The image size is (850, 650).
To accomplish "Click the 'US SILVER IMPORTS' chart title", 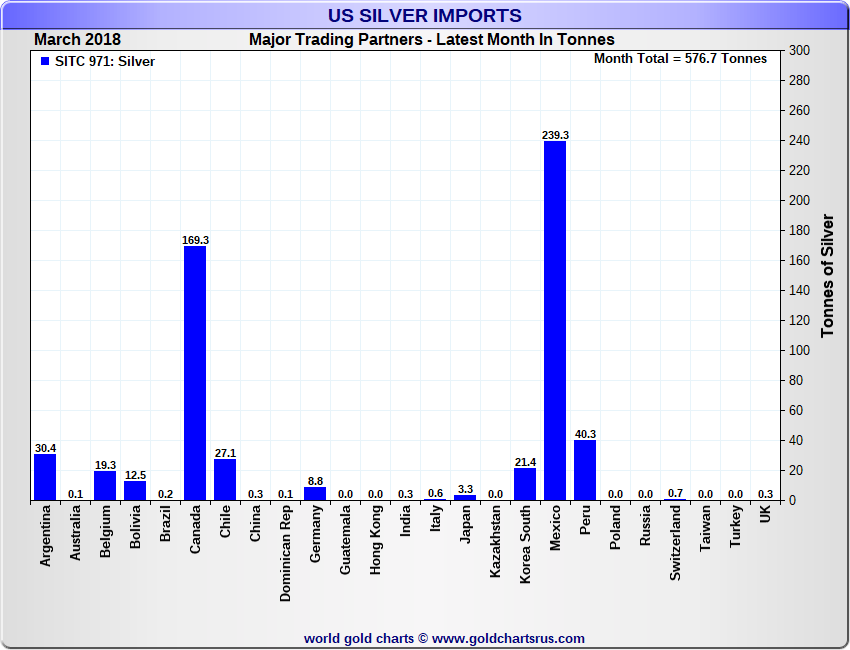I will point(424,16).
